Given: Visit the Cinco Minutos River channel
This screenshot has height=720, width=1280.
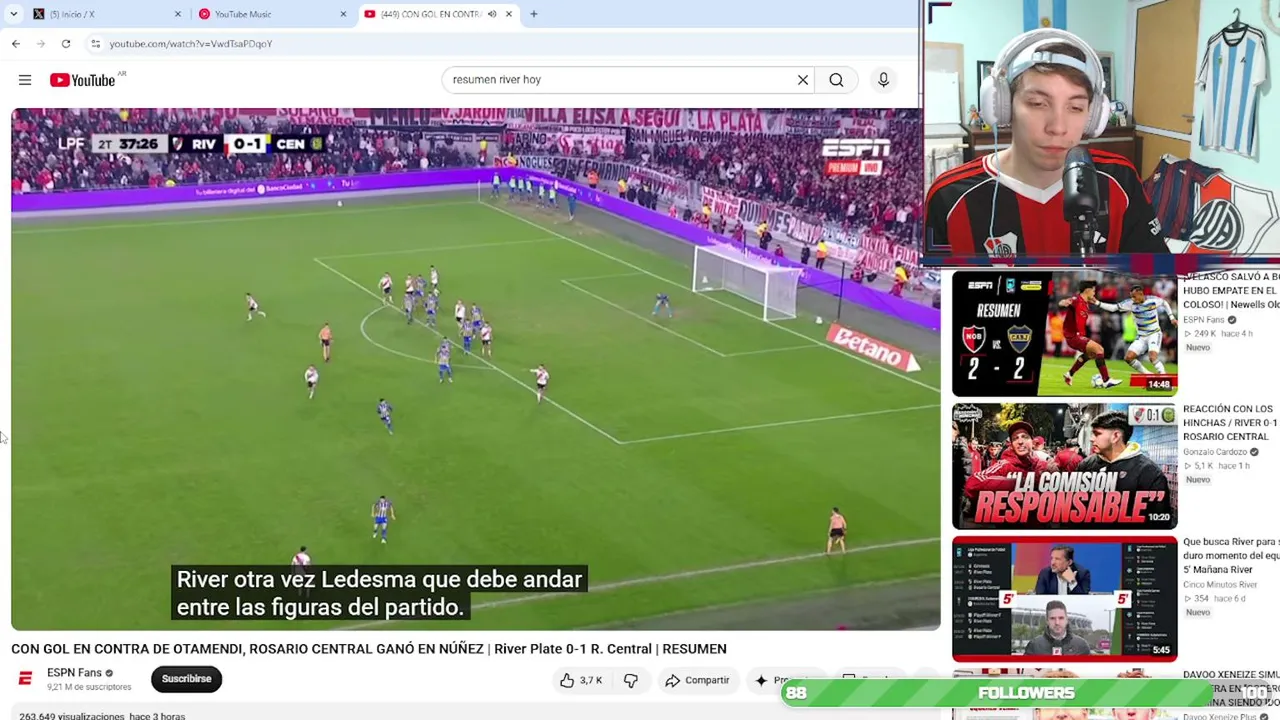Looking at the screenshot, I should (x=1220, y=585).
